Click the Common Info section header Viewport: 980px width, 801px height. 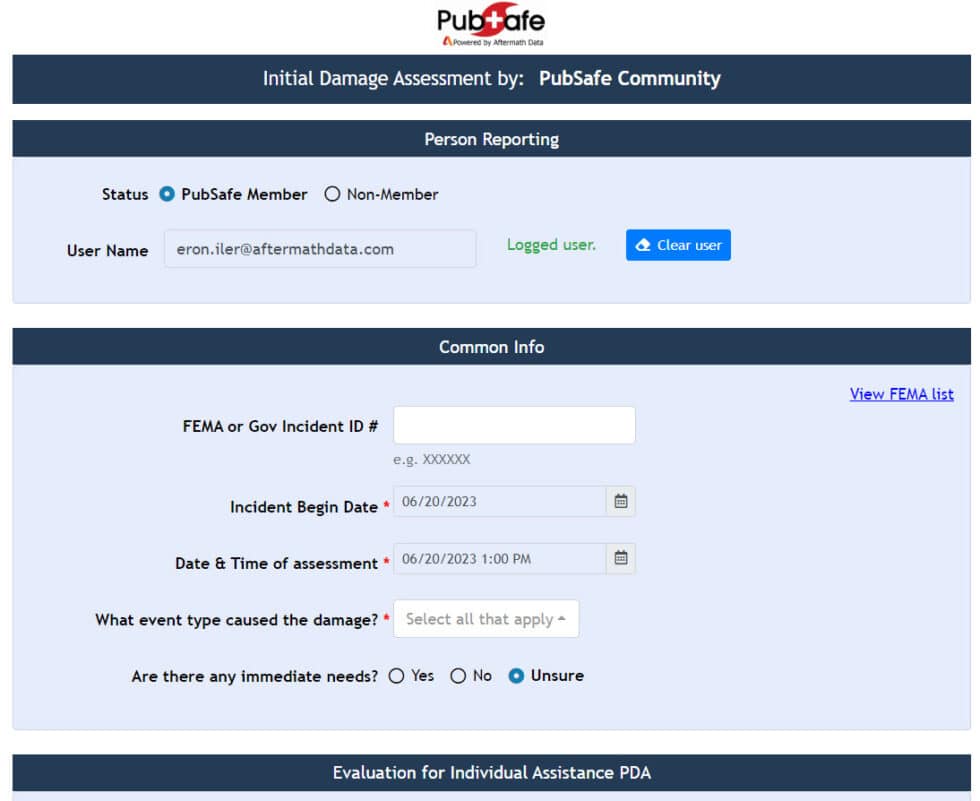point(490,347)
